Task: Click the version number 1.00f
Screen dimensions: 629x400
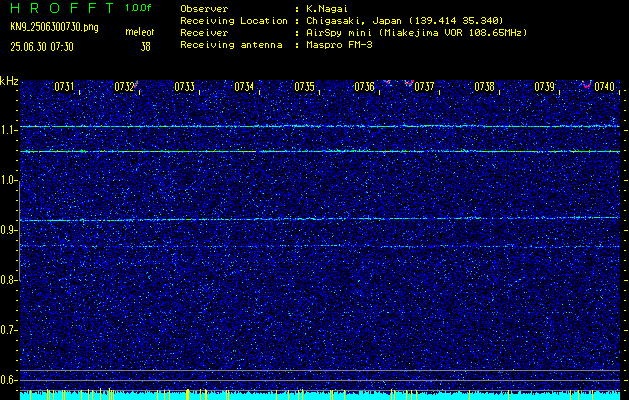Action: pos(138,8)
